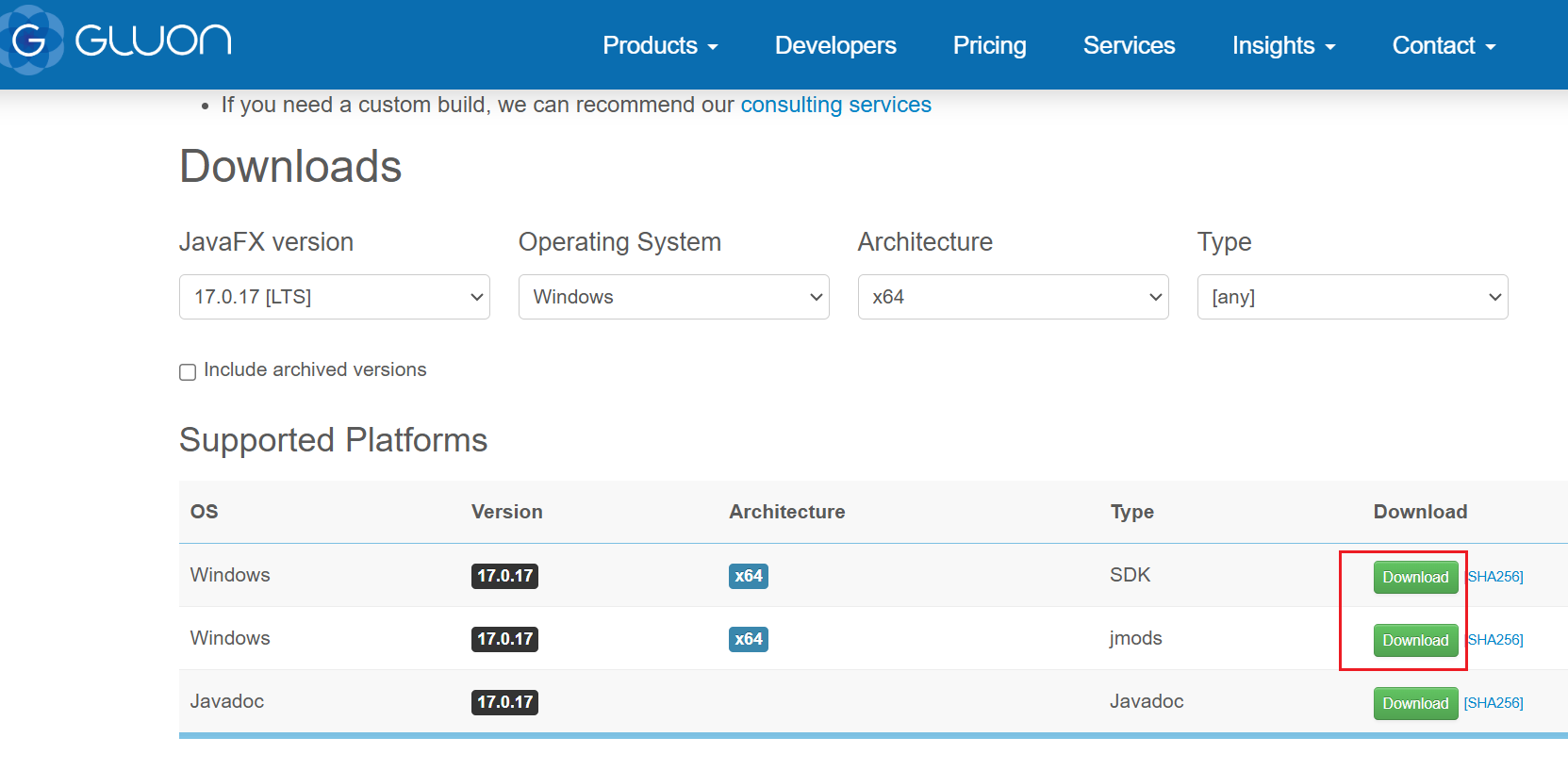Open SHA256 link for Javadoc
1568x770 pixels.
1494,703
